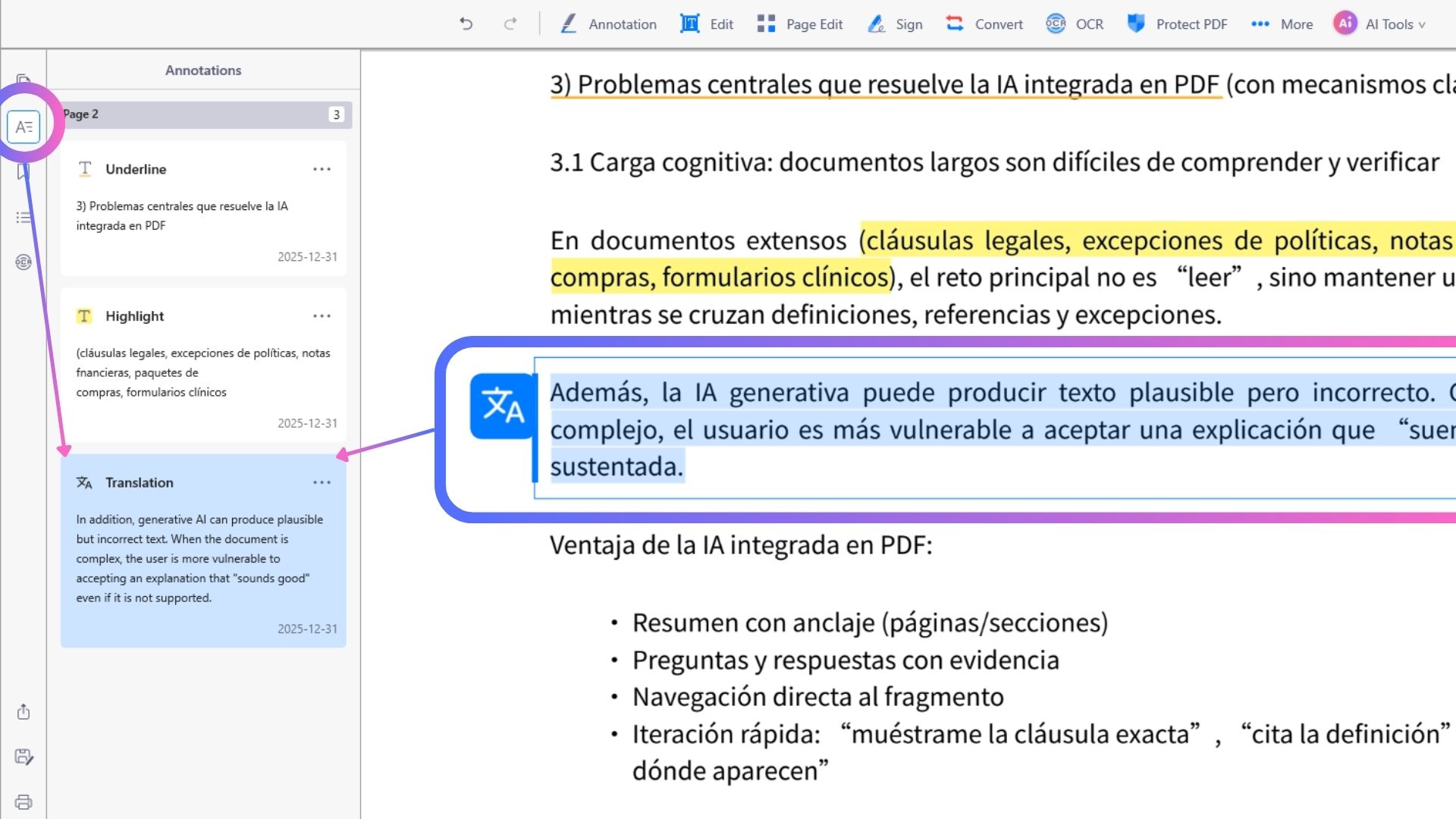Open the Page Edit tab
Screen dimensions: 1456x819
(x=800, y=24)
